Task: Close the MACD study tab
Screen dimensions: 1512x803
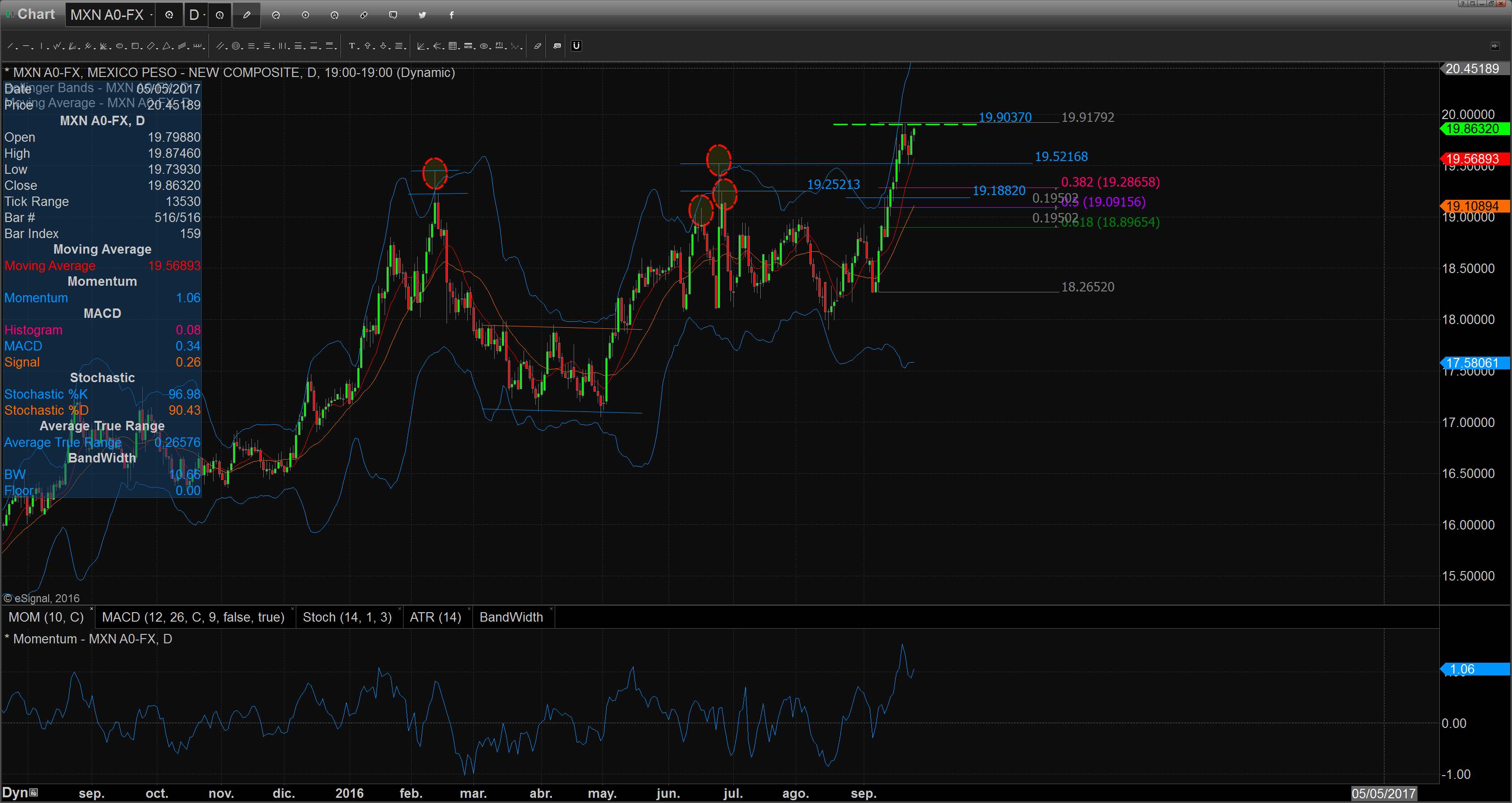Action: (293, 609)
